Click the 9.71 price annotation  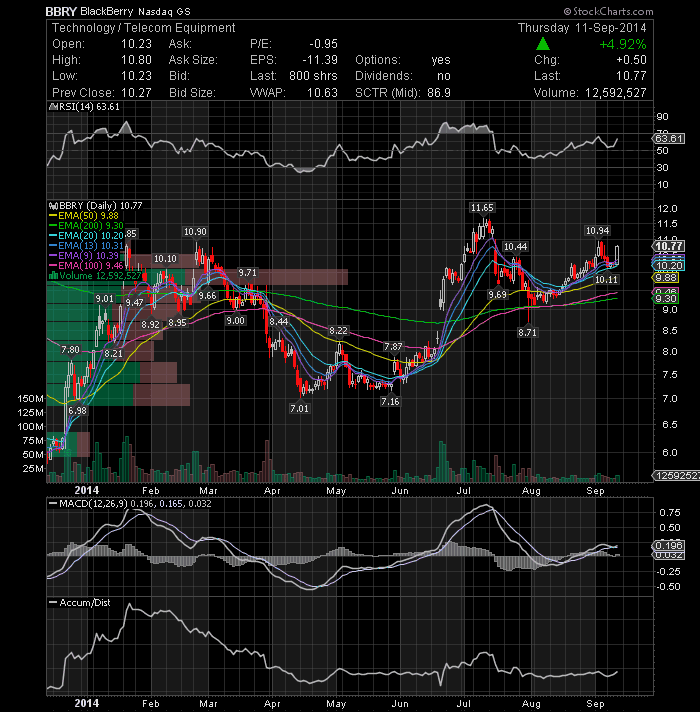tap(247, 272)
